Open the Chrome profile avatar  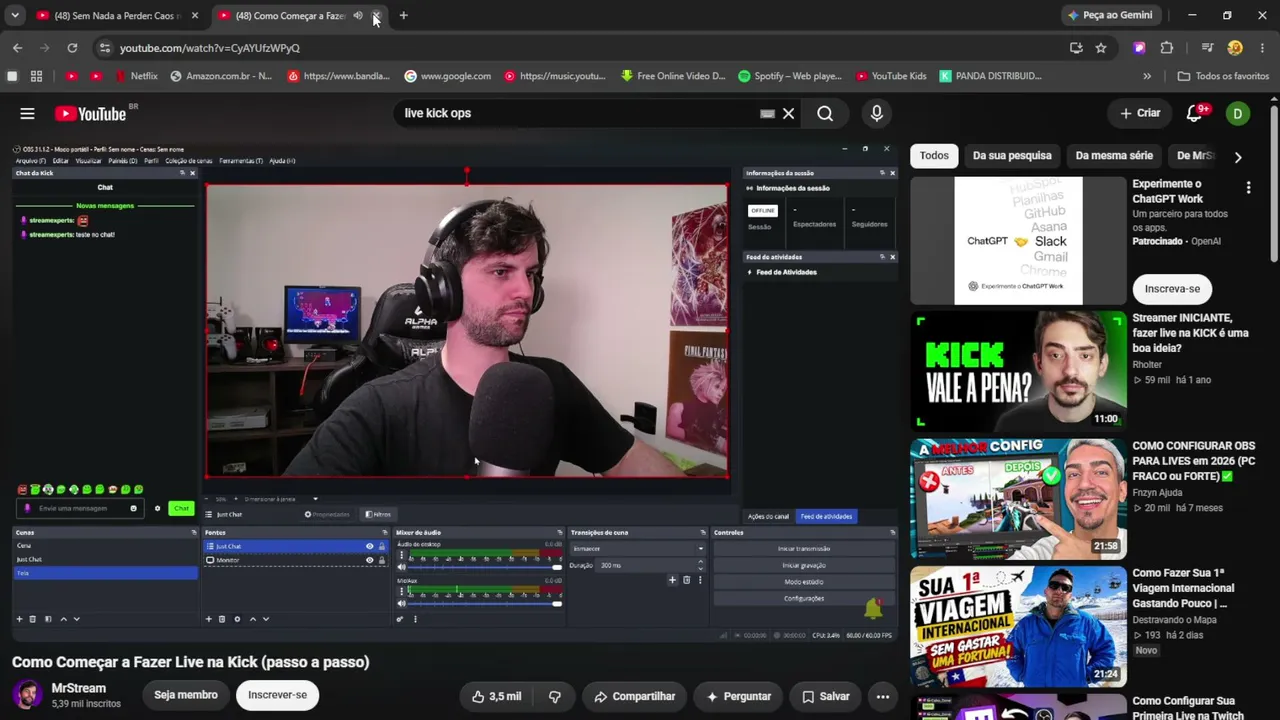[x=1235, y=48]
